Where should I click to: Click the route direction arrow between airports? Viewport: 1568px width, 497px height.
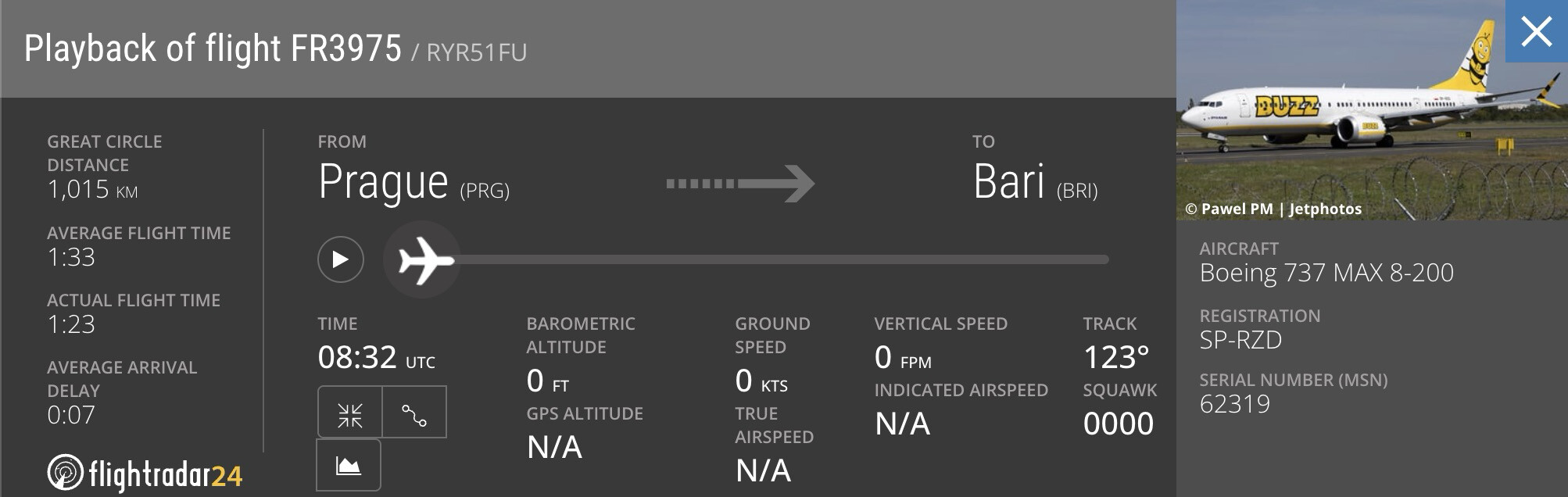[x=740, y=184]
